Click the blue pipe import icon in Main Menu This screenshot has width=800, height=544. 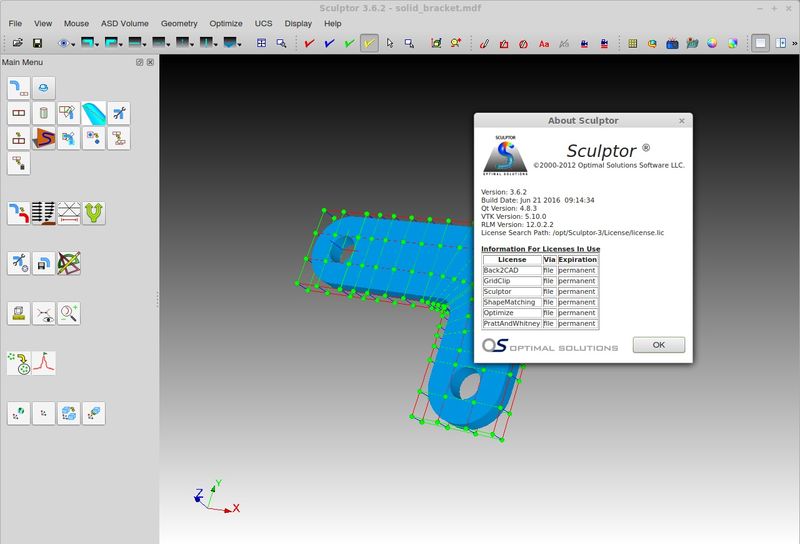tap(19, 88)
